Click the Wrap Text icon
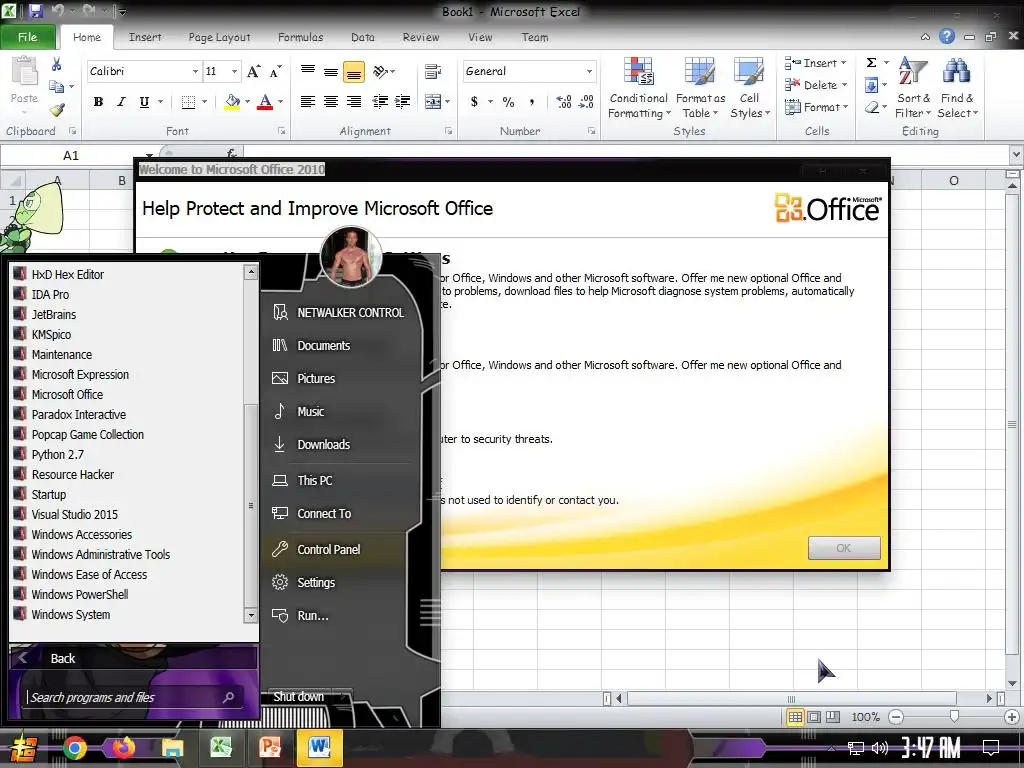This screenshot has height=768, width=1024. 432,71
